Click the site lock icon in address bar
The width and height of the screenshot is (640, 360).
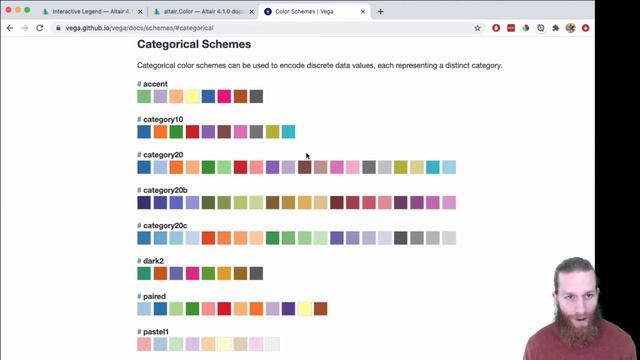pos(58,28)
